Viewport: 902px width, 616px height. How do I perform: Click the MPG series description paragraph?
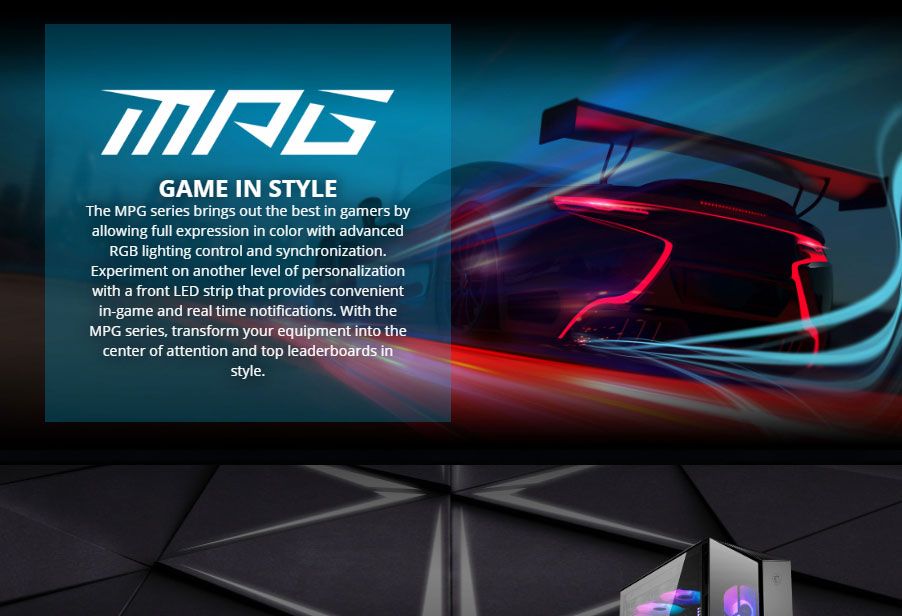[248, 290]
